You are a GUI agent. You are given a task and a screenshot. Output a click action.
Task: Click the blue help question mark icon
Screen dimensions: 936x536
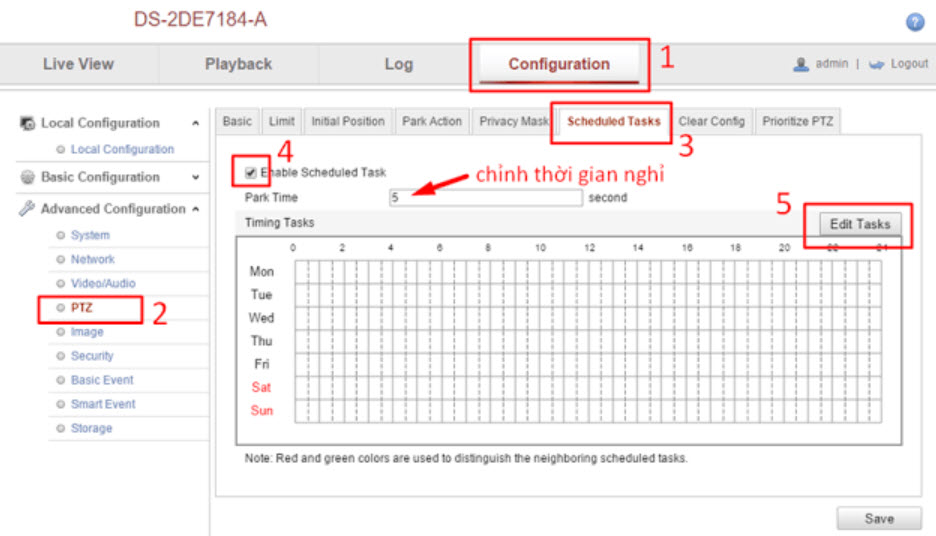914,21
